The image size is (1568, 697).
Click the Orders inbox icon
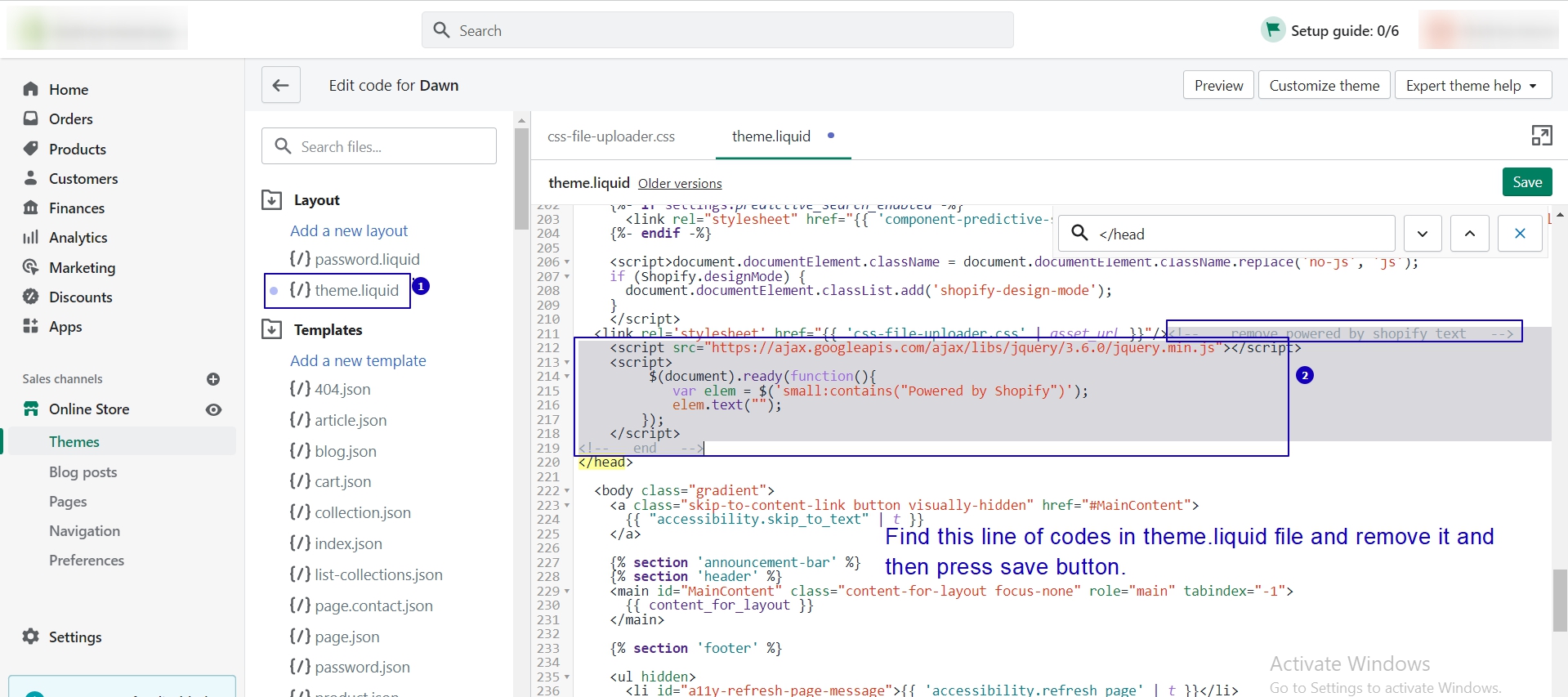[x=31, y=118]
